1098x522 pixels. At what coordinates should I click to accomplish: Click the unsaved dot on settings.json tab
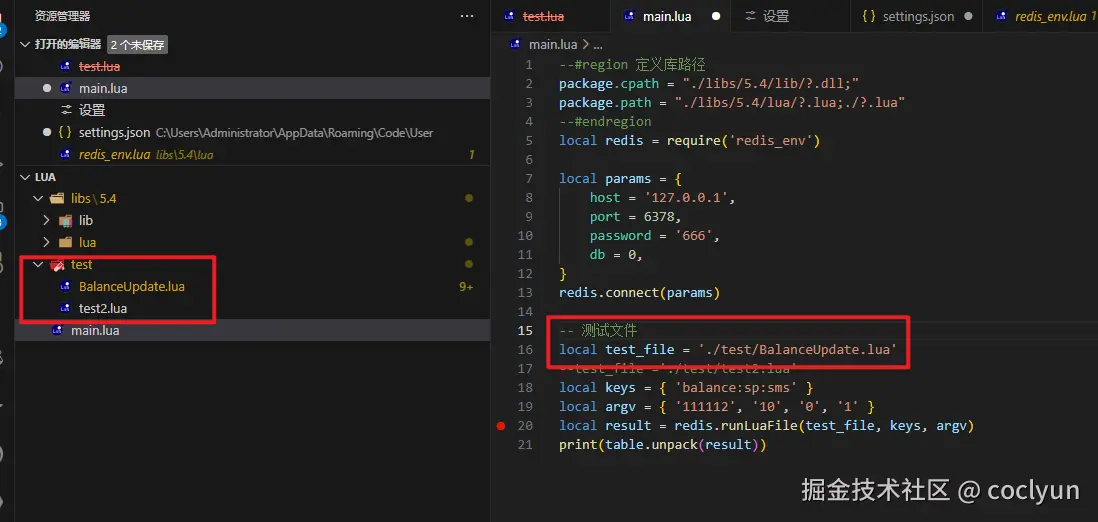click(968, 16)
